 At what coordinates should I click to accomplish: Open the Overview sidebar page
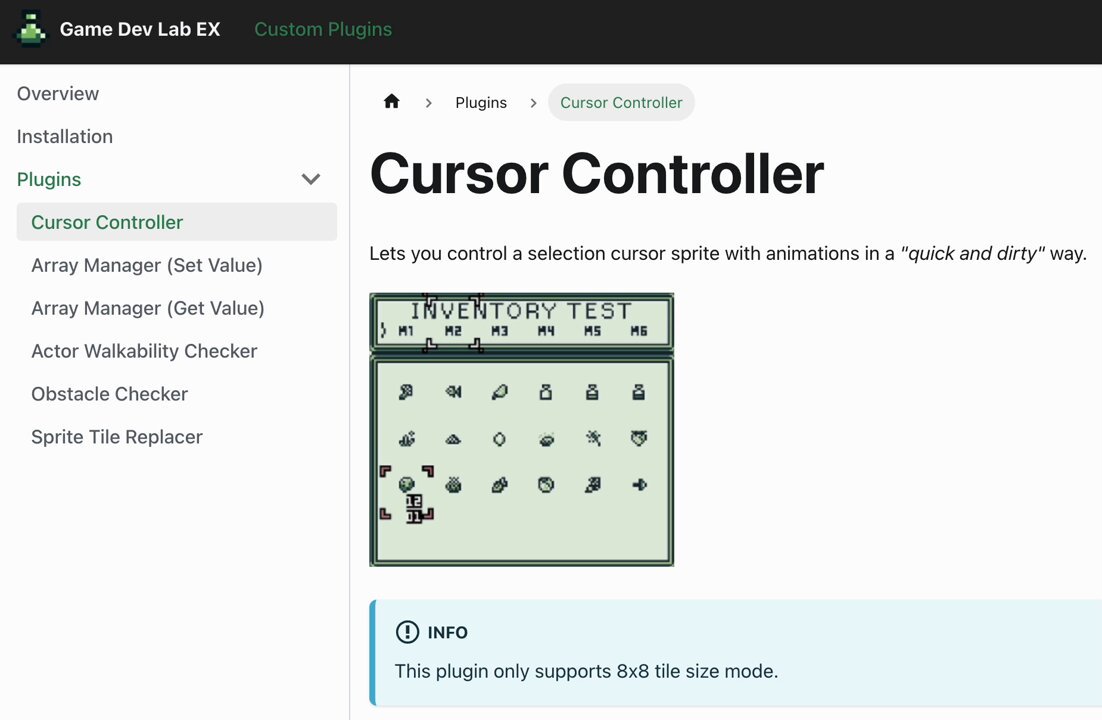coord(58,94)
